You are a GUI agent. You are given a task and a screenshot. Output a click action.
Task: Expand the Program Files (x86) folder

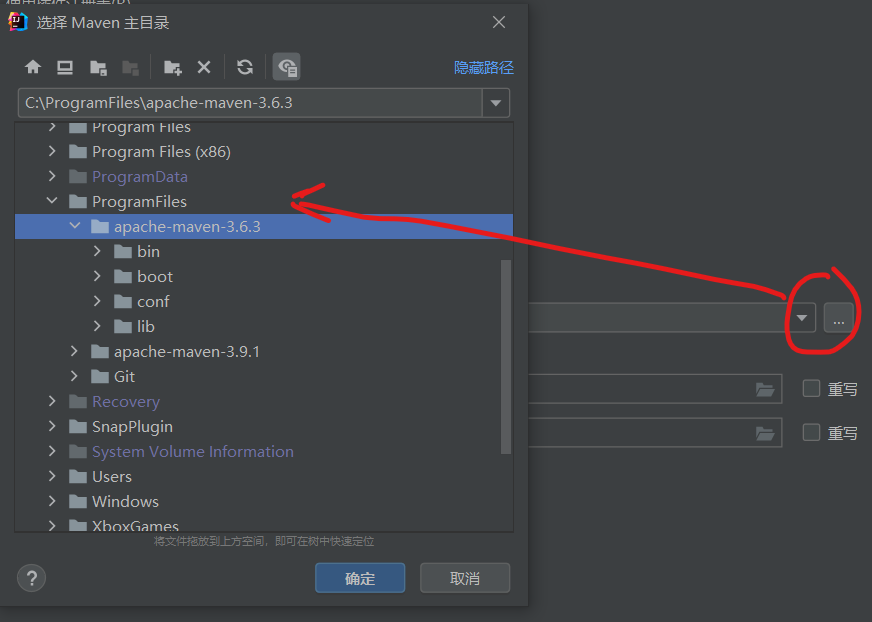click(x=52, y=151)
